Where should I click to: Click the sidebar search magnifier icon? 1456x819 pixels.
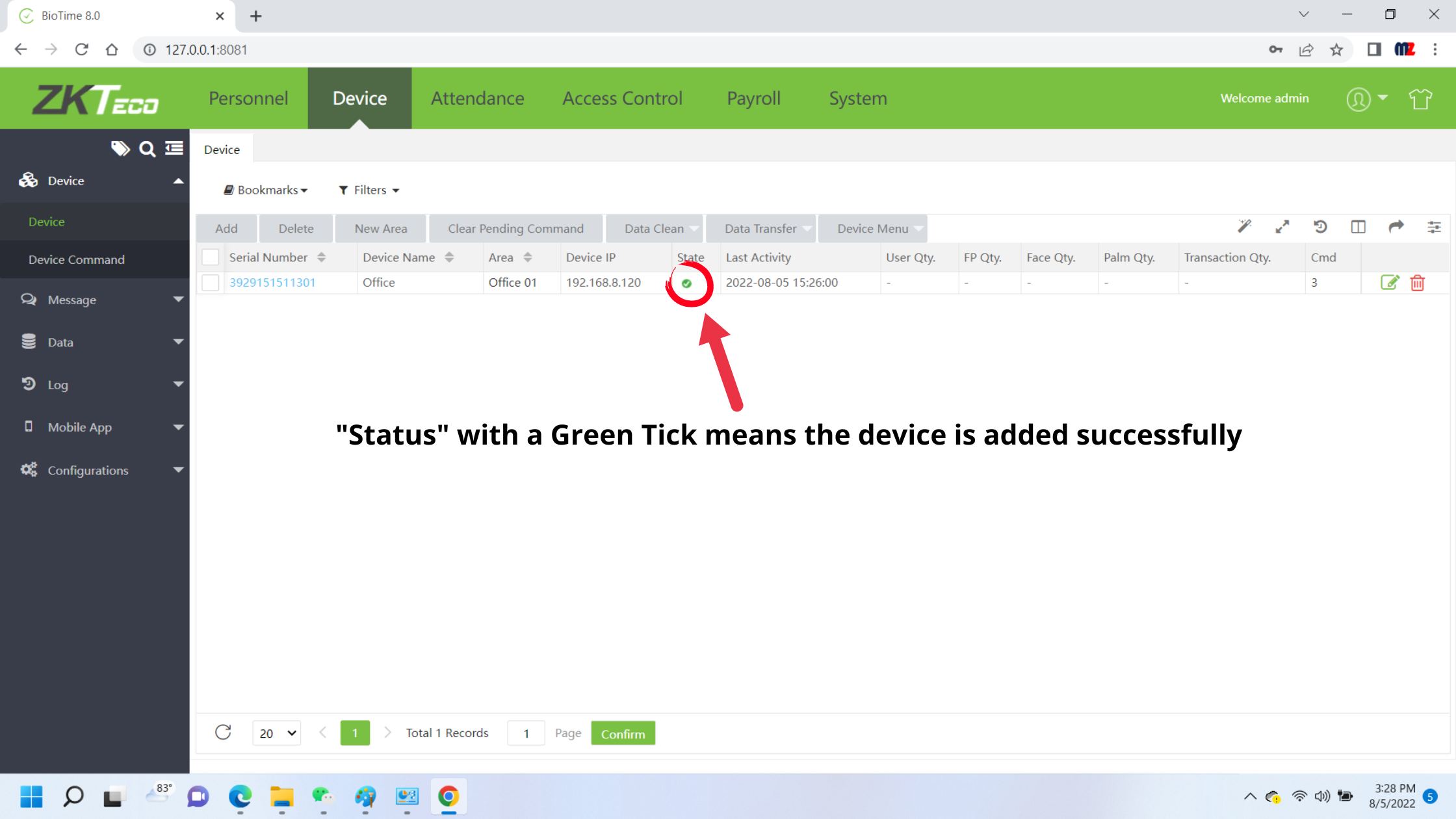148,149
